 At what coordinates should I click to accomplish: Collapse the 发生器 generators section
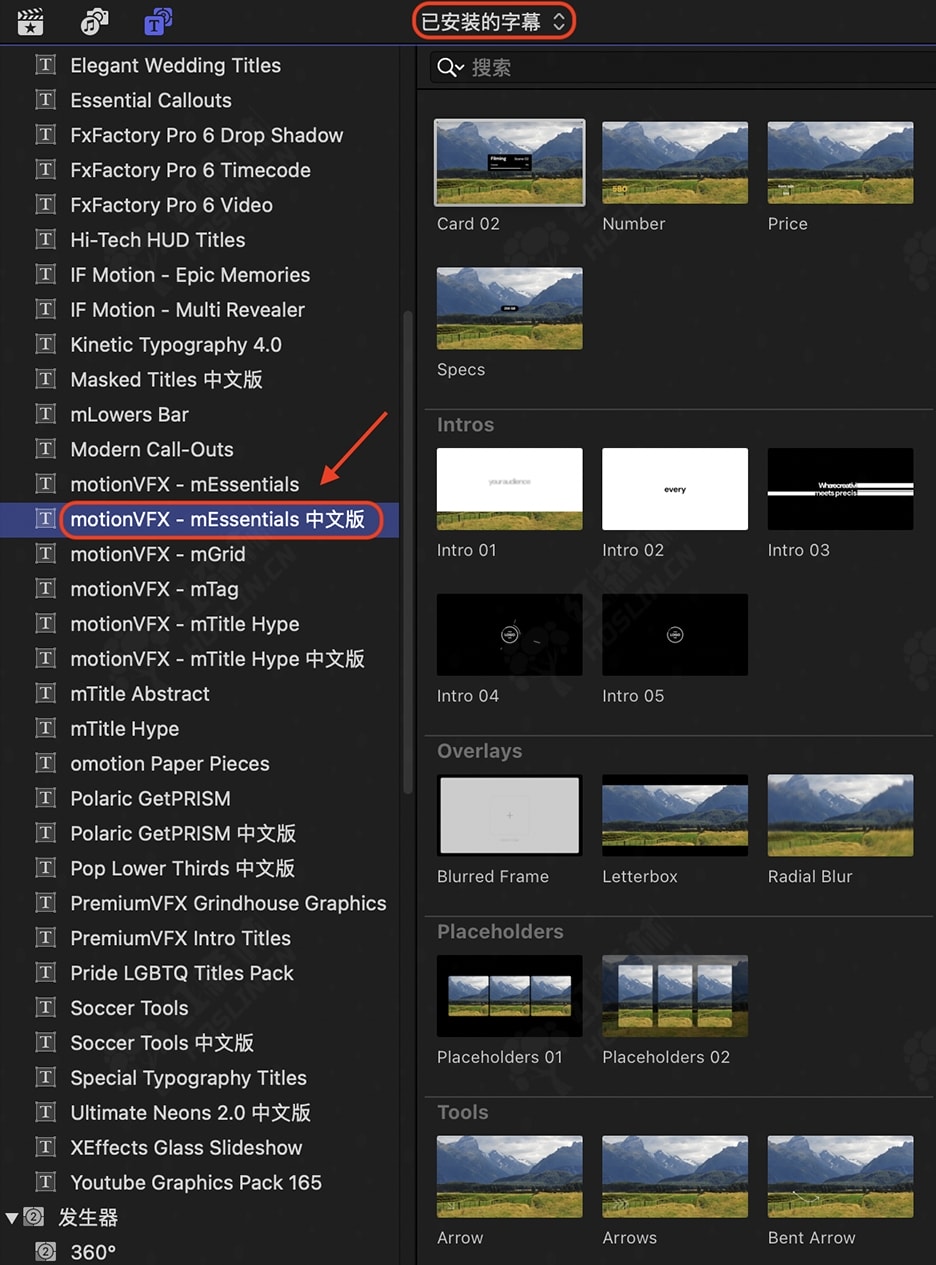12,1218
